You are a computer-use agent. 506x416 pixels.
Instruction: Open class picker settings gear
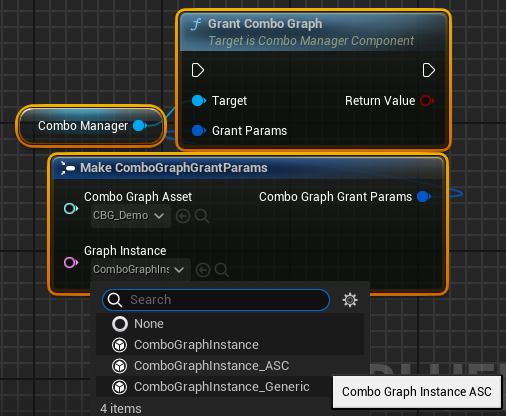click(350, 300)
